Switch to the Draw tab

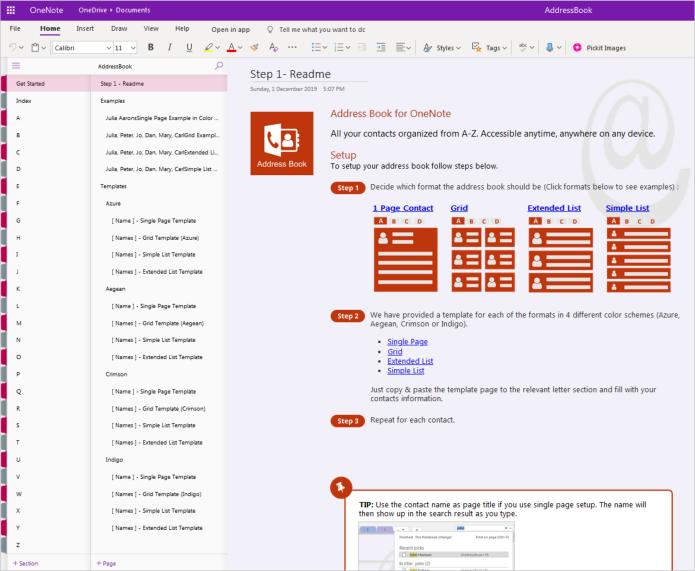click(x=119, y=28)
